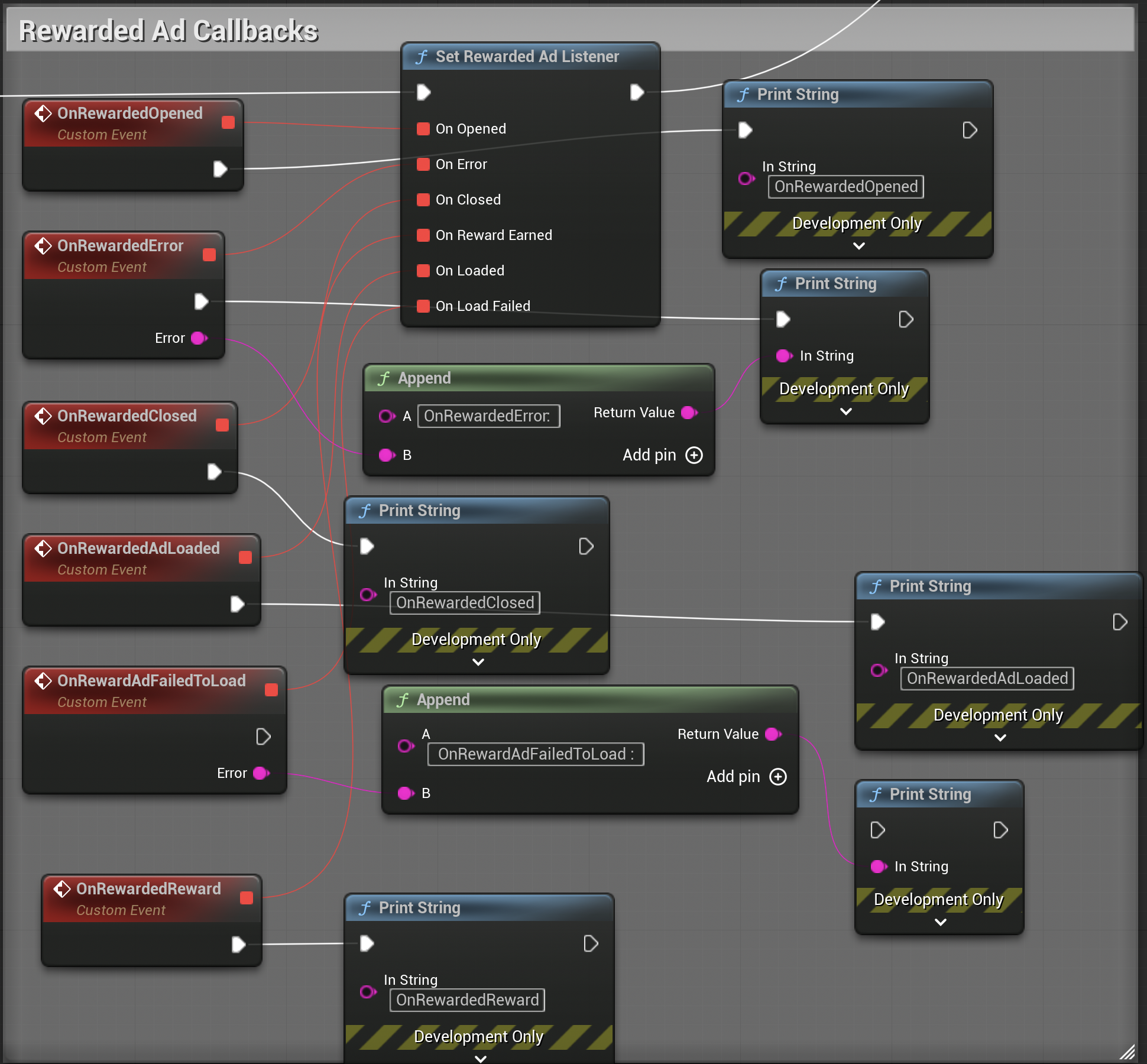Click Set Rewarded Ad Listener exec output pin
The width and height of the screenshot is (1147, 1064).
coord(637,92)
